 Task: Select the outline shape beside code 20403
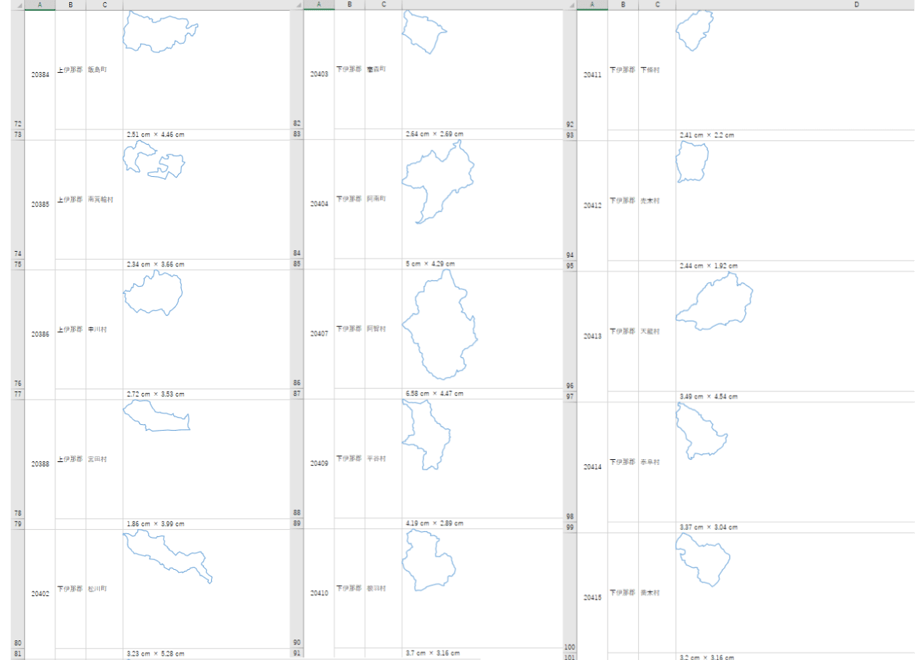pos(424,32)
